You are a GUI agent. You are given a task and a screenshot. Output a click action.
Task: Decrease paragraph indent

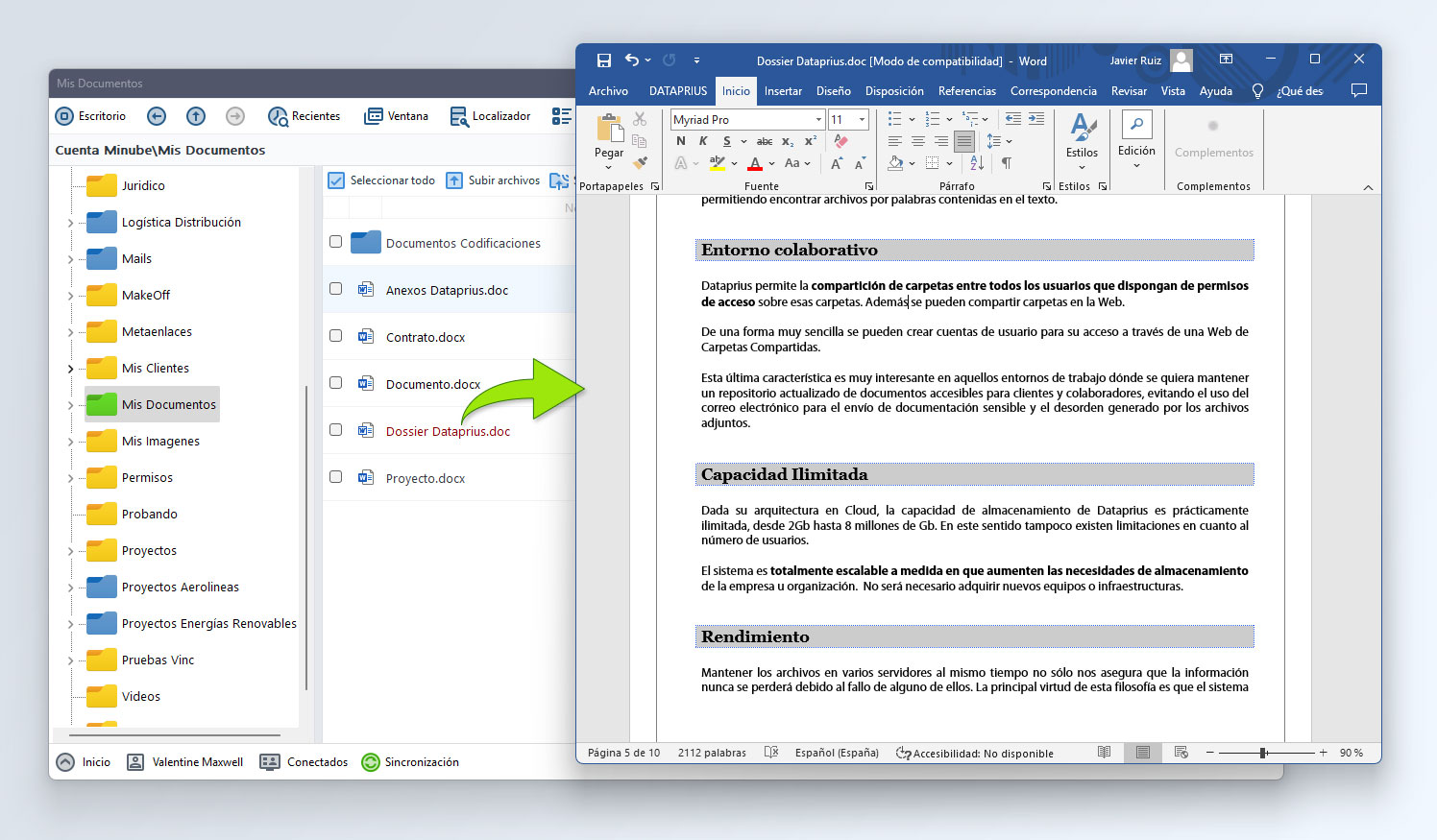click(1013, 118)
